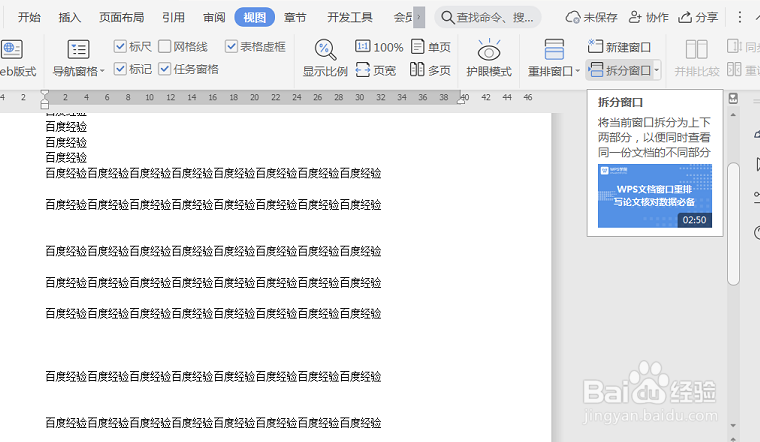Show more ribbon tabs with the right chevron
Screen dimensions: 760x442
(419, 17)
